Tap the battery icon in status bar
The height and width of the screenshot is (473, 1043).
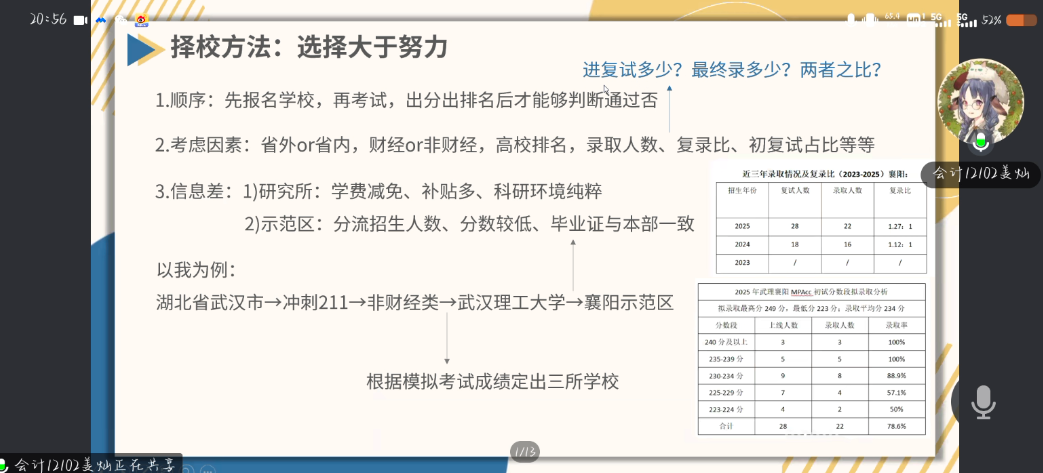(1021, 19)
